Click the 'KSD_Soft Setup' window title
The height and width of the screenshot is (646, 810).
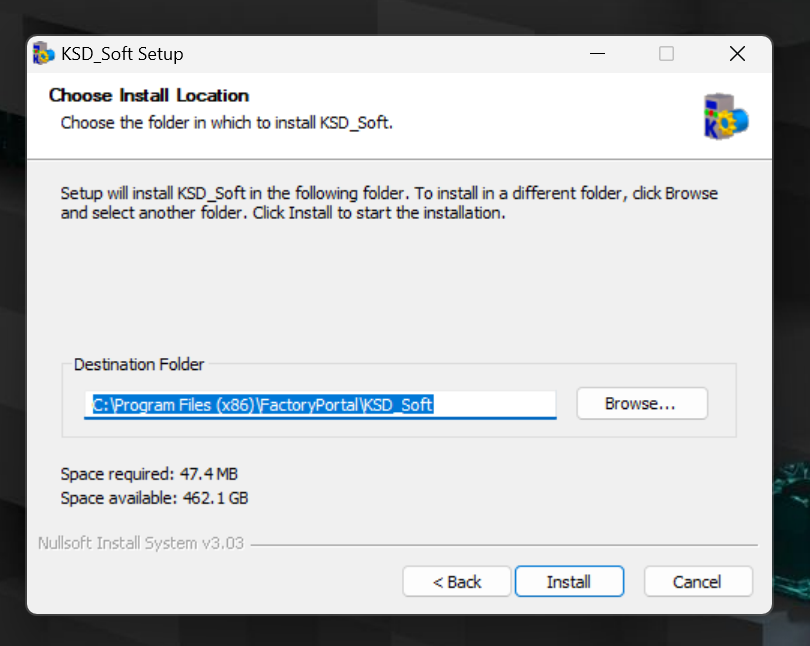point(122,54)
